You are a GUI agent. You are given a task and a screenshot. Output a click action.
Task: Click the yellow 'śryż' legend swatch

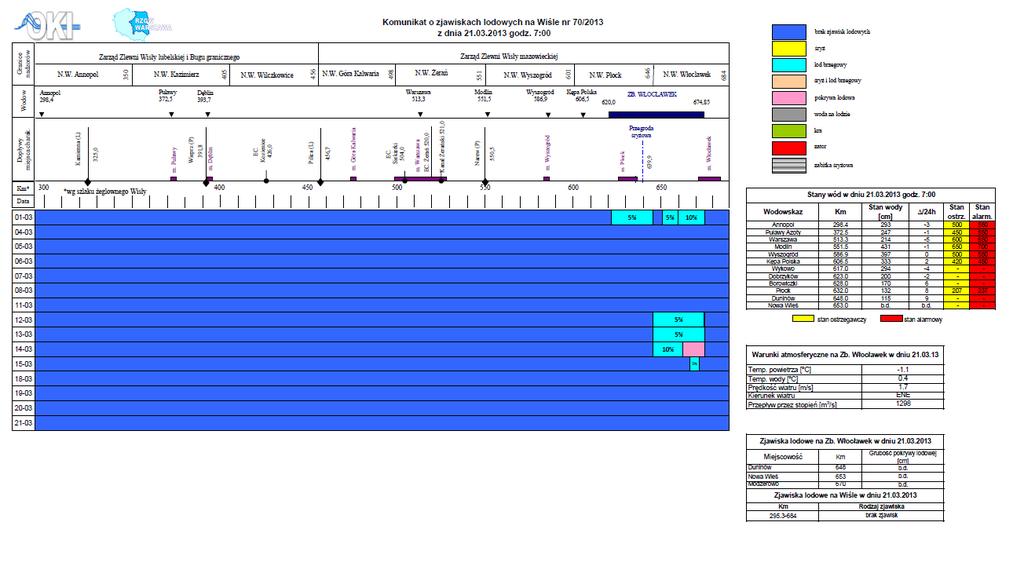coord(789,48)
